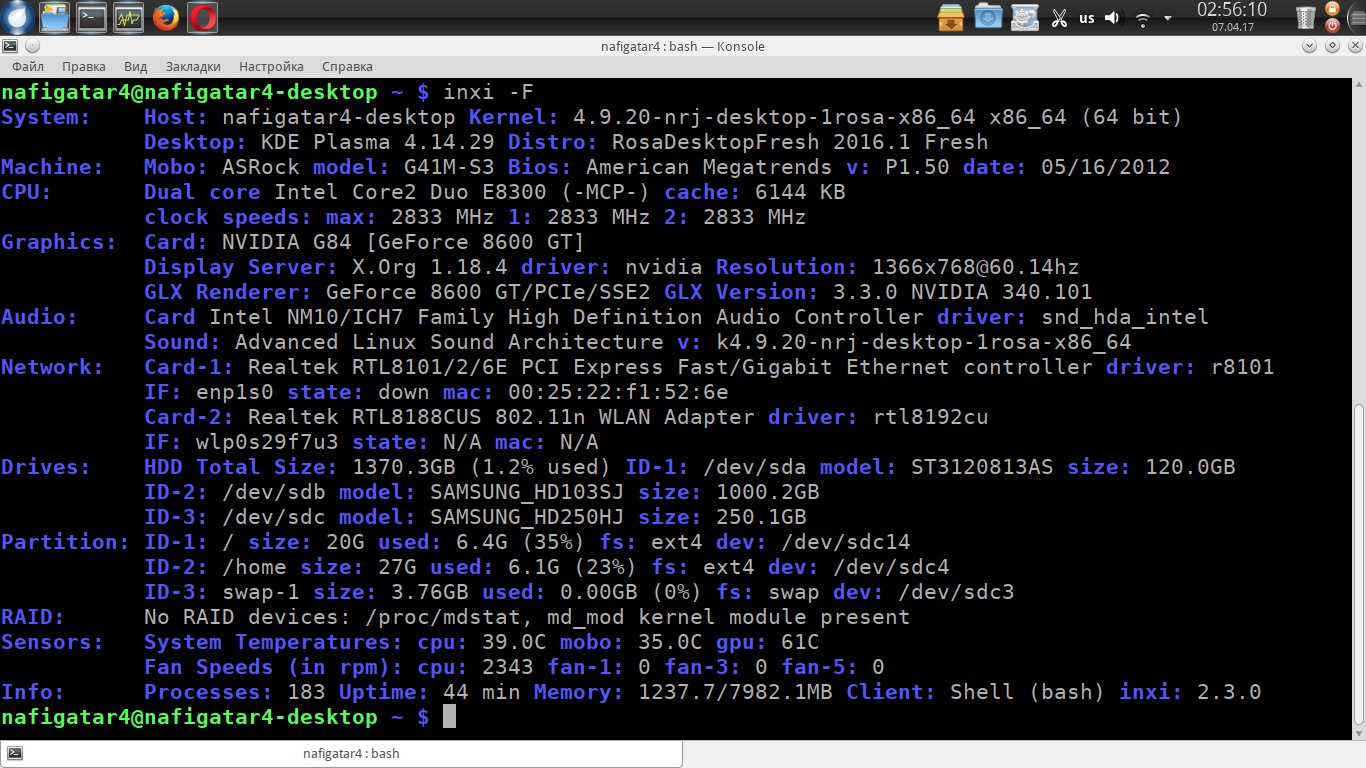Launch the file manager from the panel
Viewport: 1366px width, 768px height.
55,17
